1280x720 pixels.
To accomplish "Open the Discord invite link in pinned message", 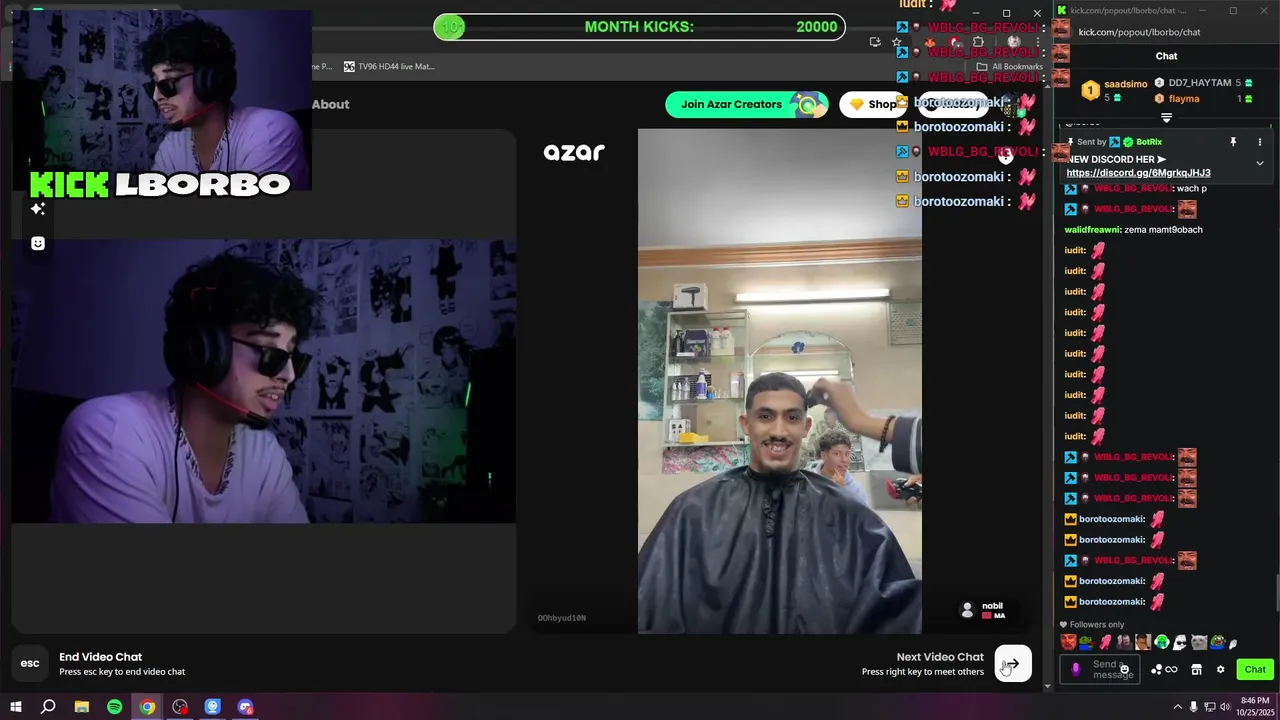I will click(1138, 173).
